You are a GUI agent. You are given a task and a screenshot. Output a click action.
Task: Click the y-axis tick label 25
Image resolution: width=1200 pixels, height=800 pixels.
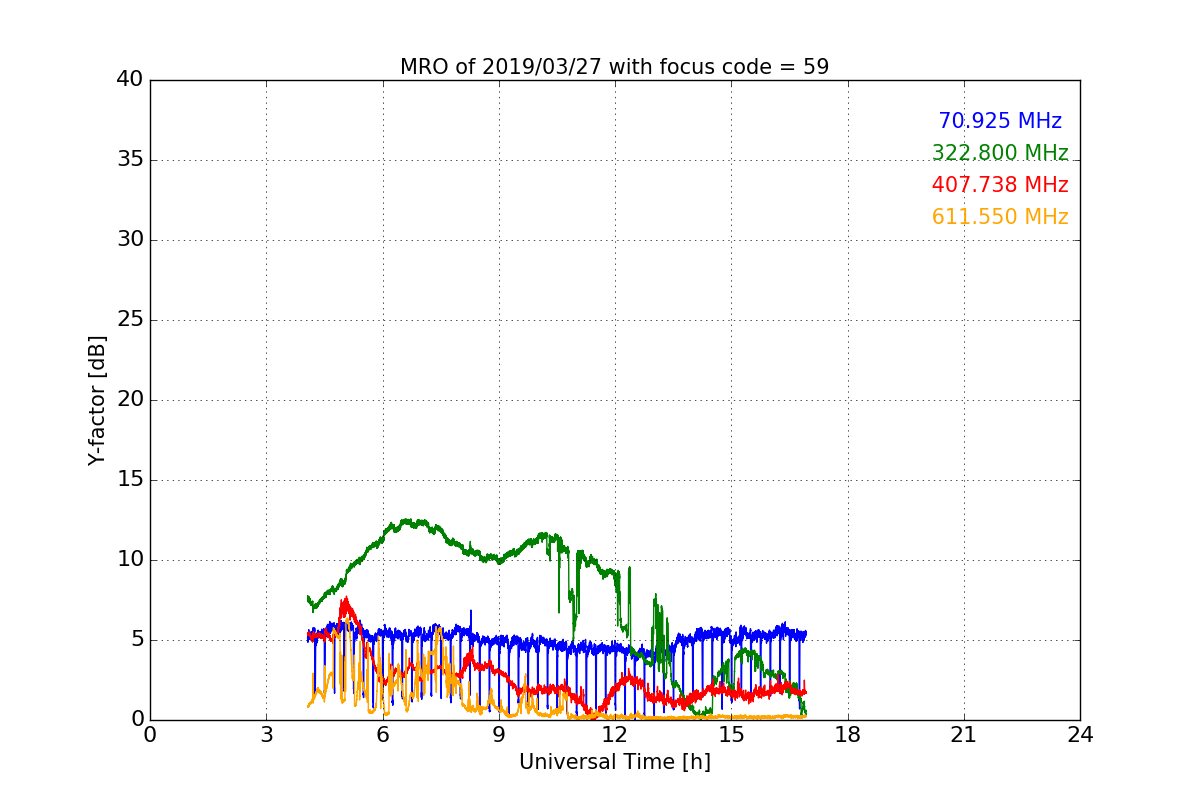130,320
